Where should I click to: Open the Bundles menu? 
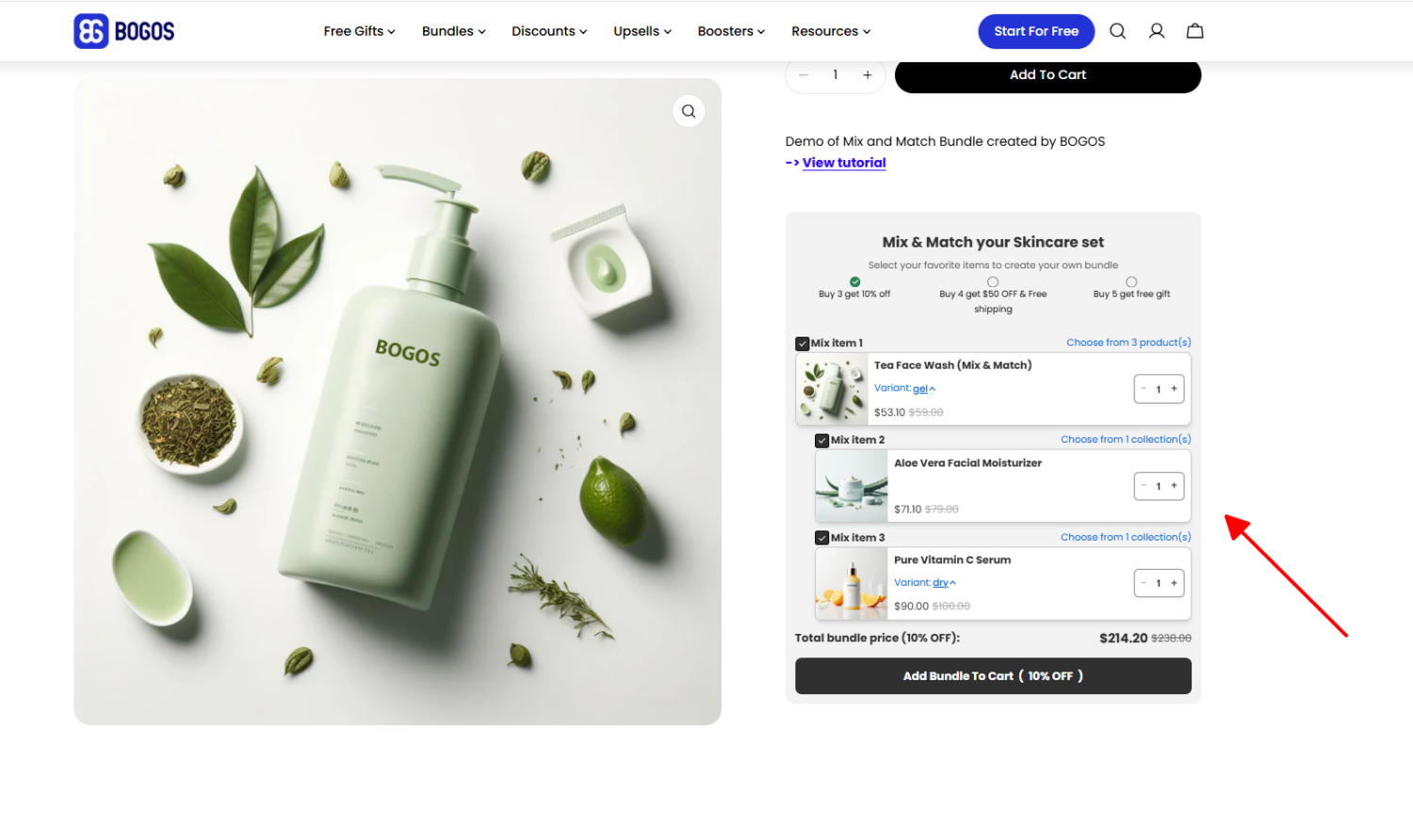pos(454,31)
